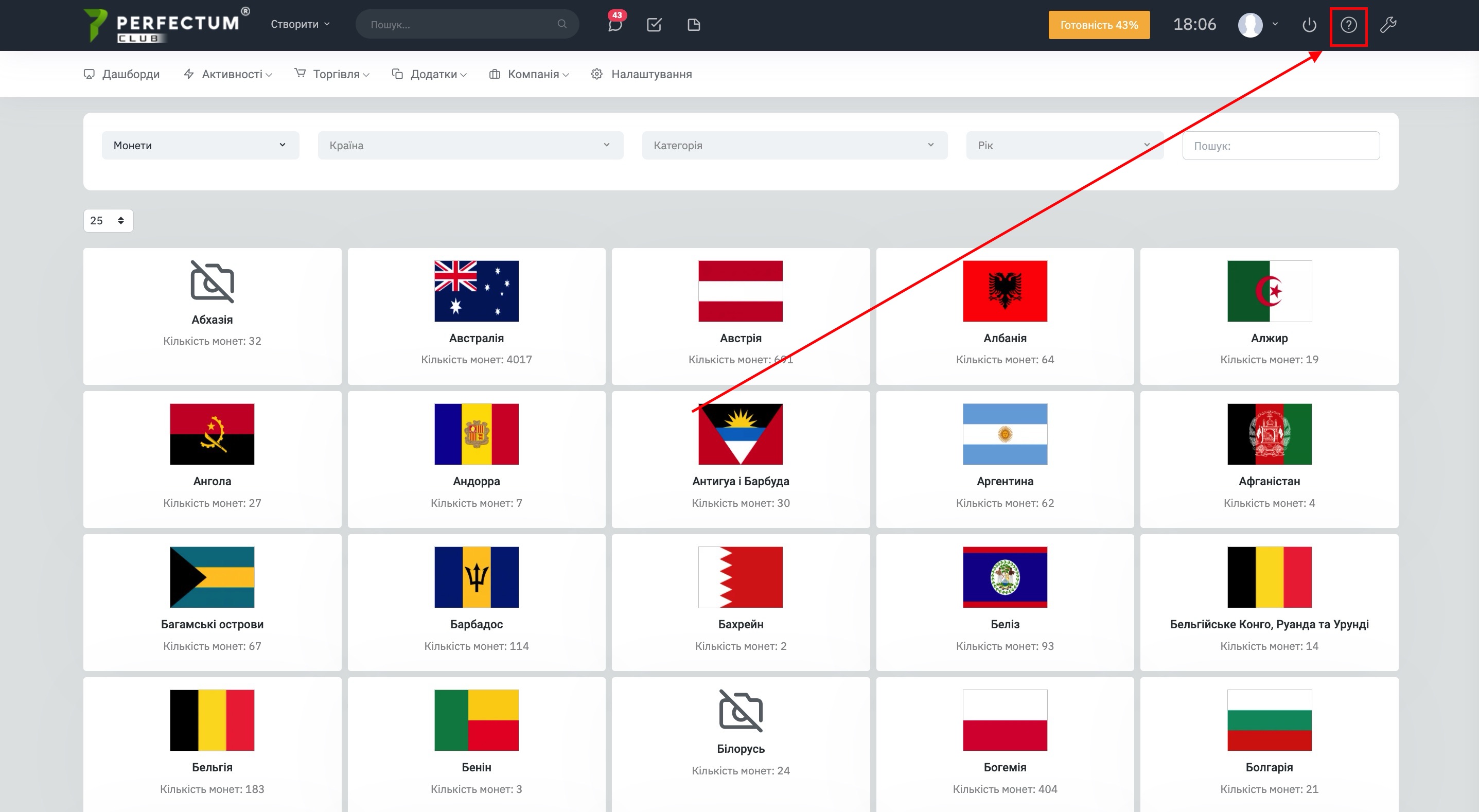Screen dimensions: 1479x812
Task: Open the Рік filter dropdown
Action: click(1064, 145)
